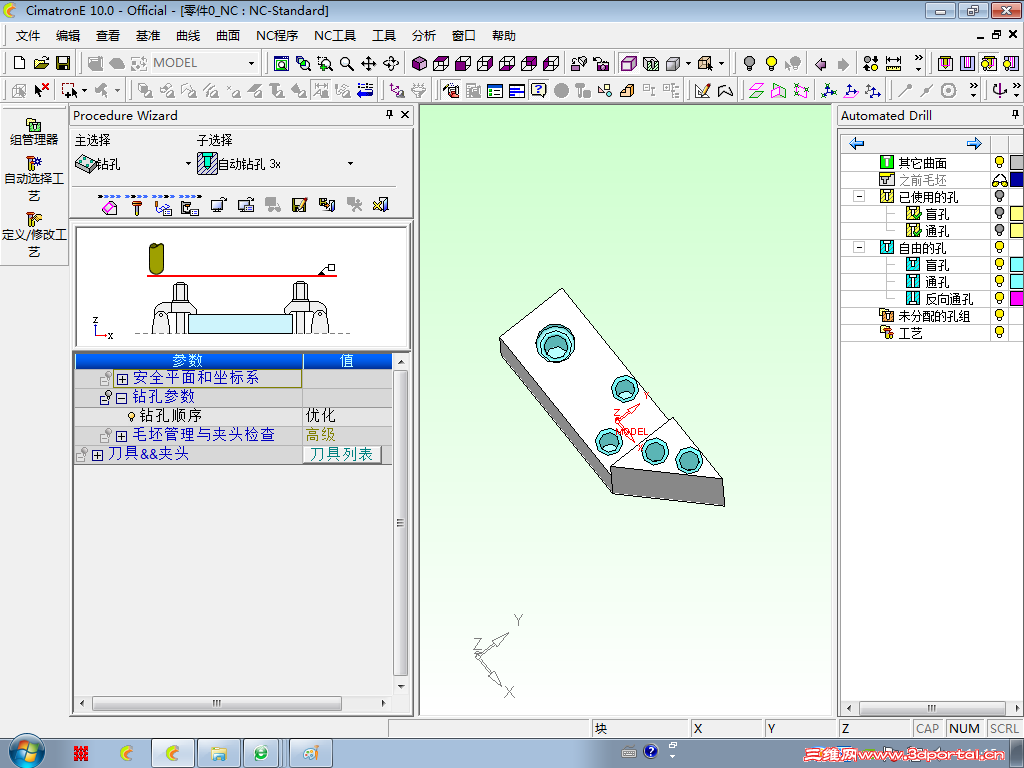Viewport: 1024px width, 768px height.
Task: Toggle visibility bulb for 已使用的孔
Action: [x=999, y=196]
